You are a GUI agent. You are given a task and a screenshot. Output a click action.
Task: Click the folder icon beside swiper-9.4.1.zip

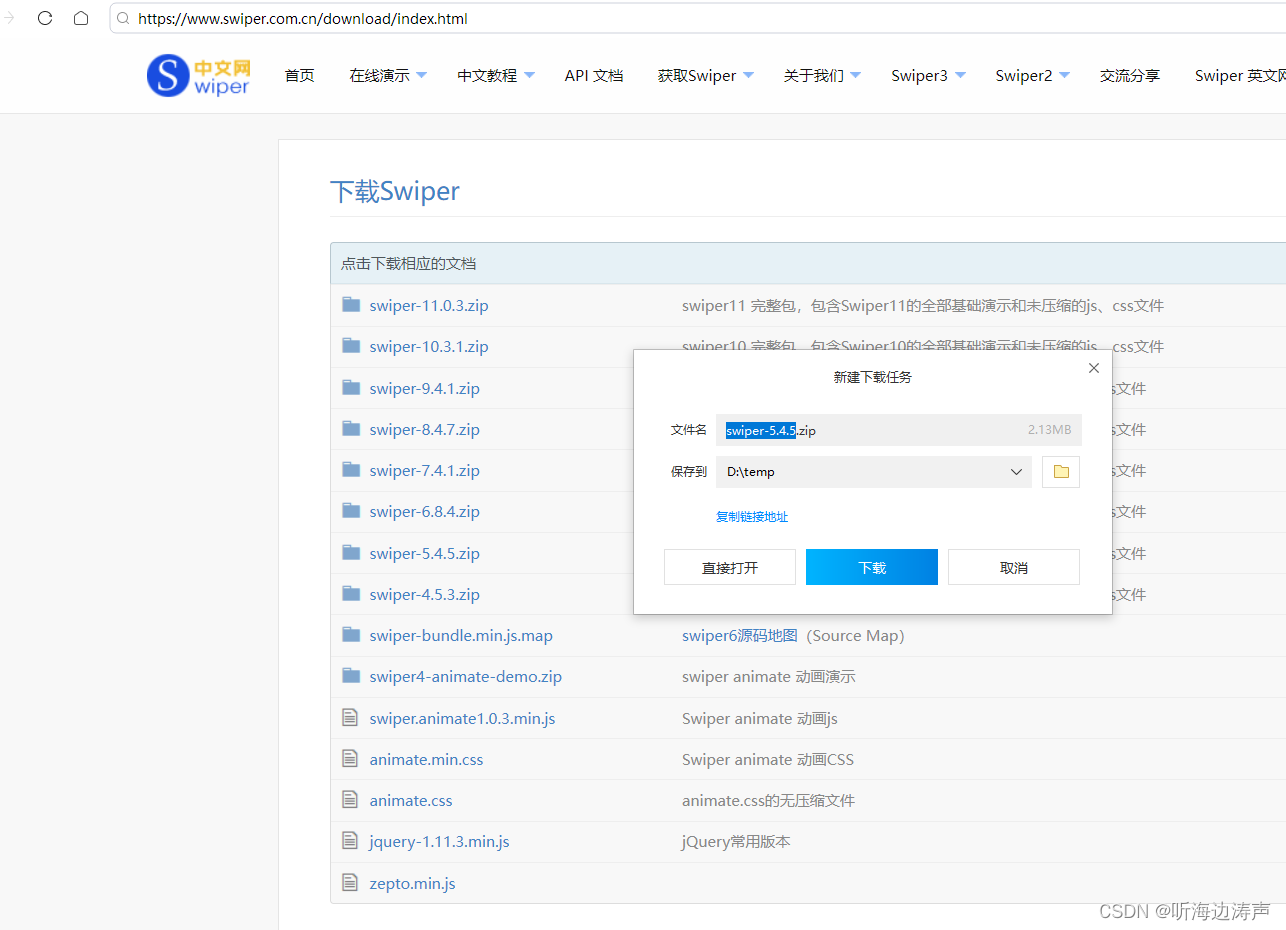351,388
